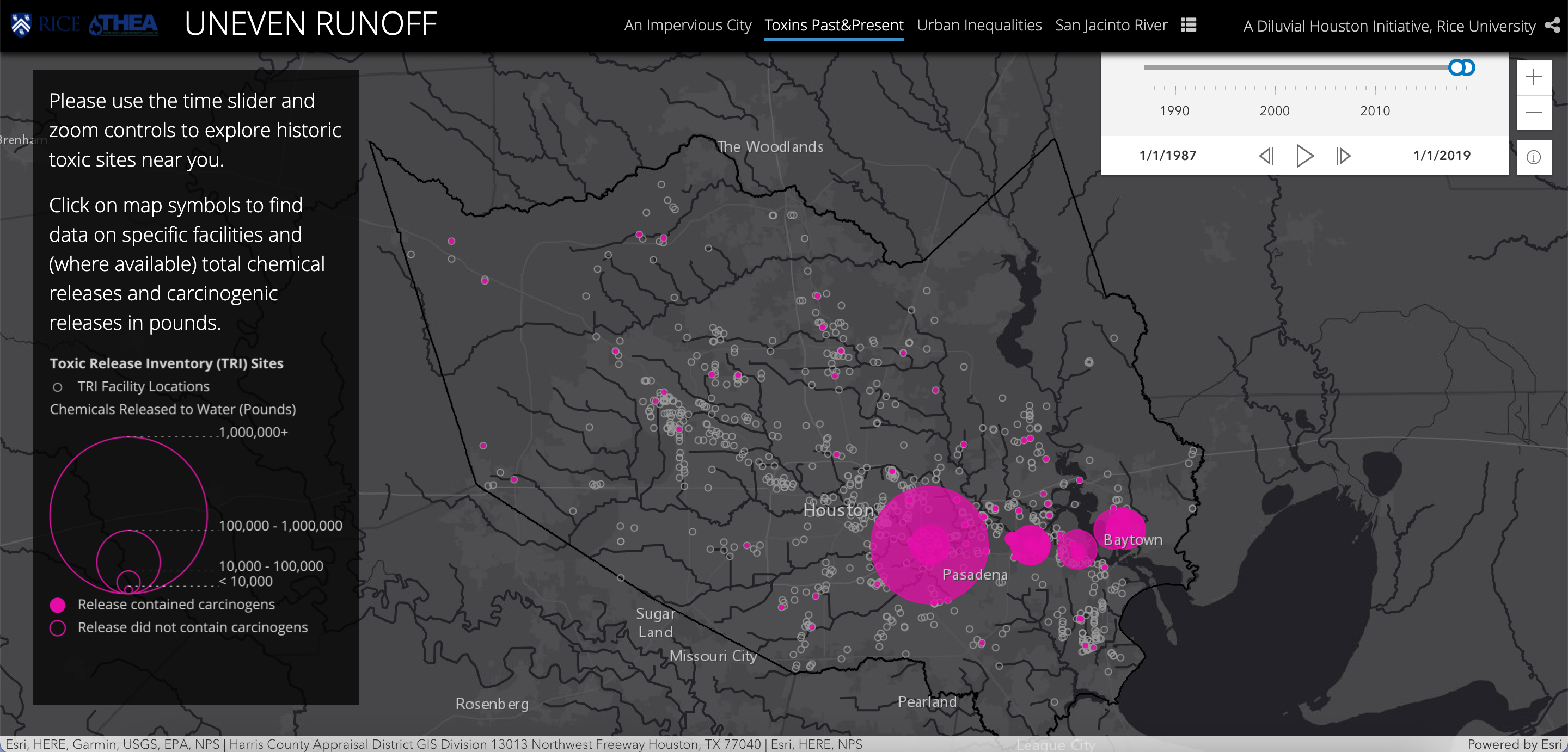
Task: Click the 1/1/2019 end date text
Action: click(x=1442, y=156)
